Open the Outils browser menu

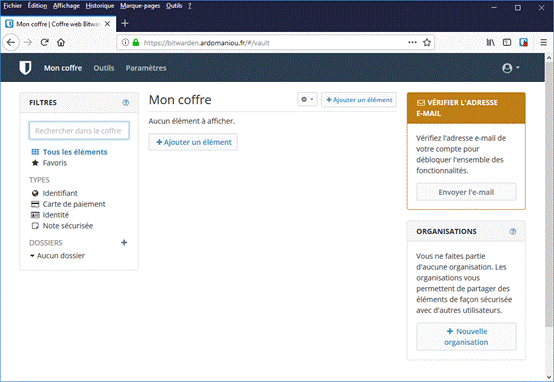point(174,6)
